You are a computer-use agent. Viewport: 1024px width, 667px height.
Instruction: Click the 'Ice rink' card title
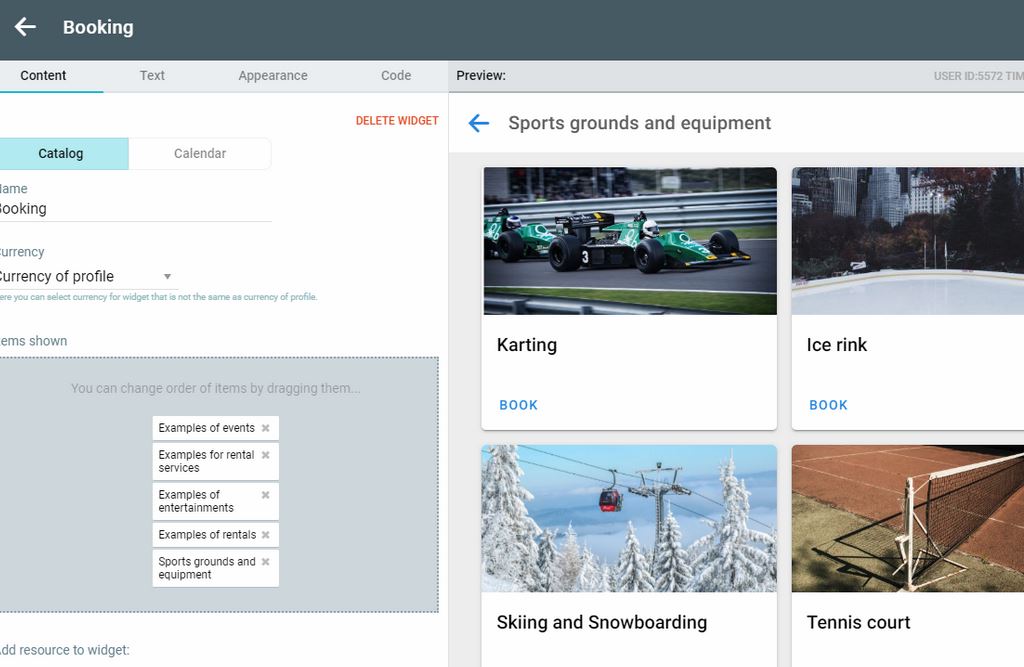[x=837, y=345]
